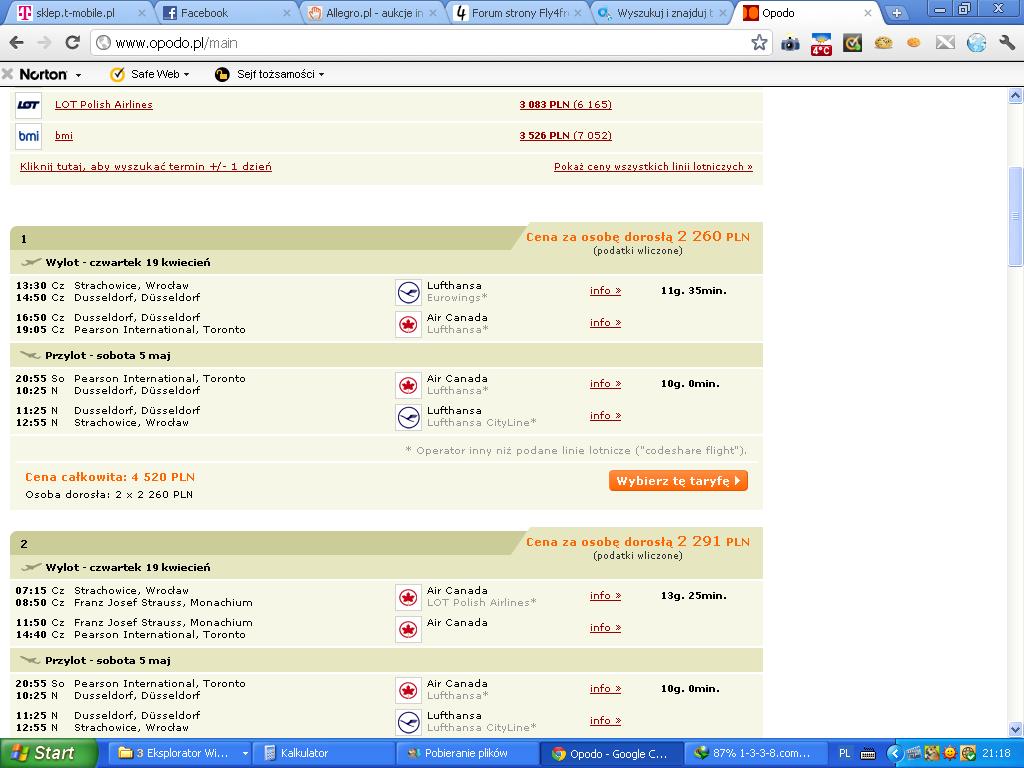Image resolution: width=1024 pixels, height=768 pixels.
Task: Open Pobieranie plików taskbar window
Action: (466, 754)
